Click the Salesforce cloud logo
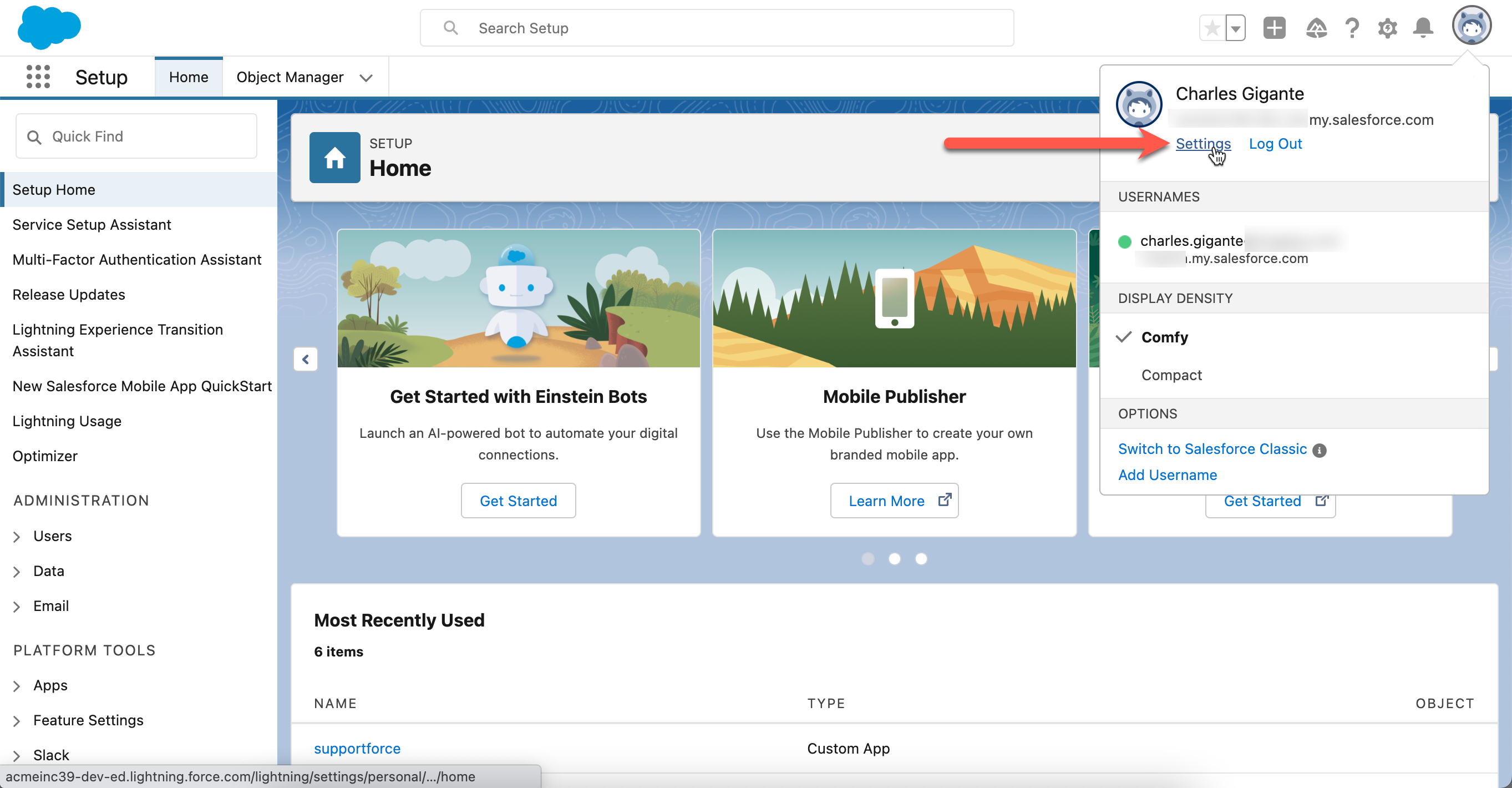 click(x=49, y=27)
